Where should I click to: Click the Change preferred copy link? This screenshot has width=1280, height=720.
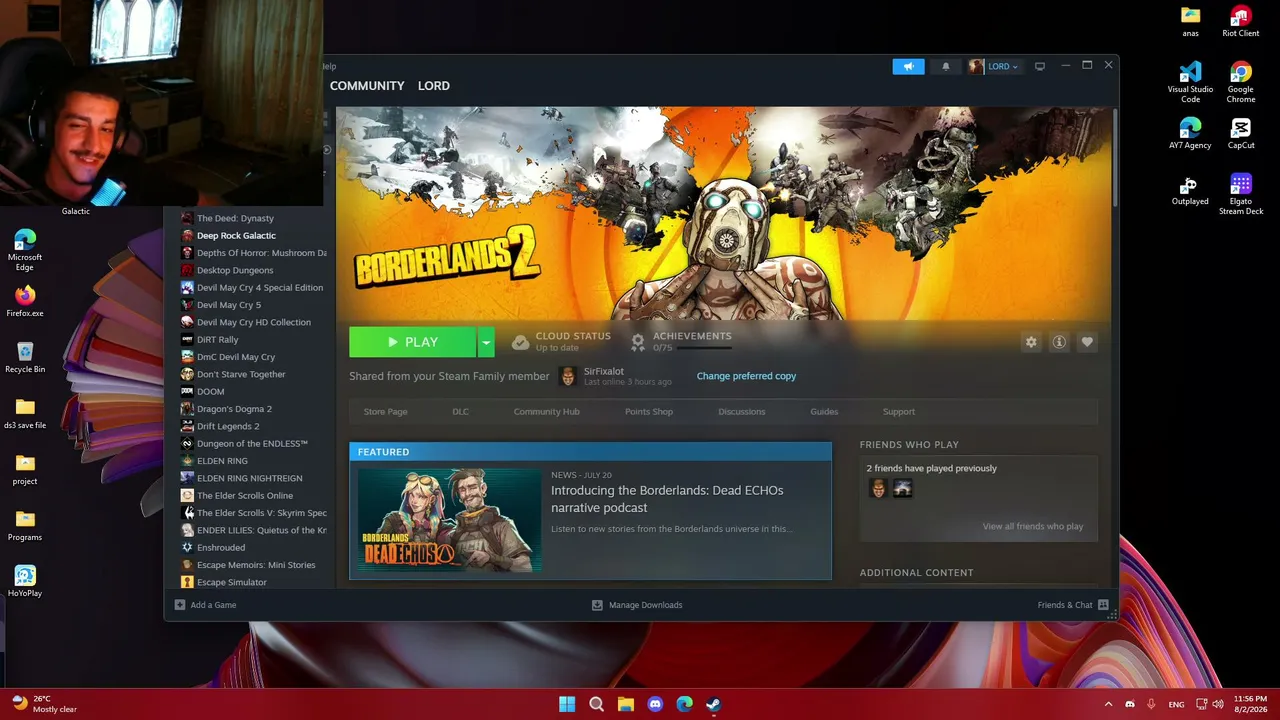(x=746, y=376)
